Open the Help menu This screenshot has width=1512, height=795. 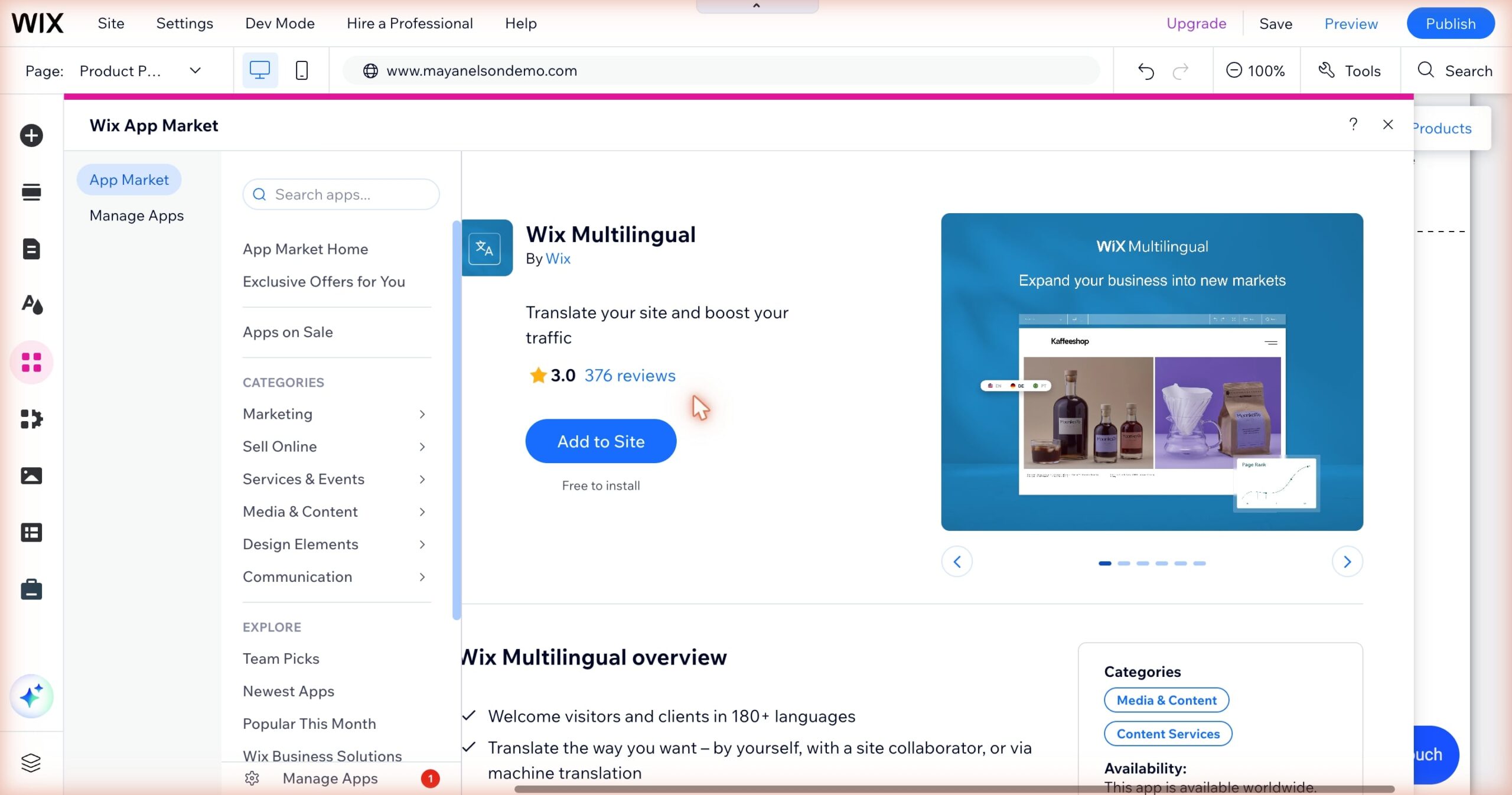tap(521, 24)
